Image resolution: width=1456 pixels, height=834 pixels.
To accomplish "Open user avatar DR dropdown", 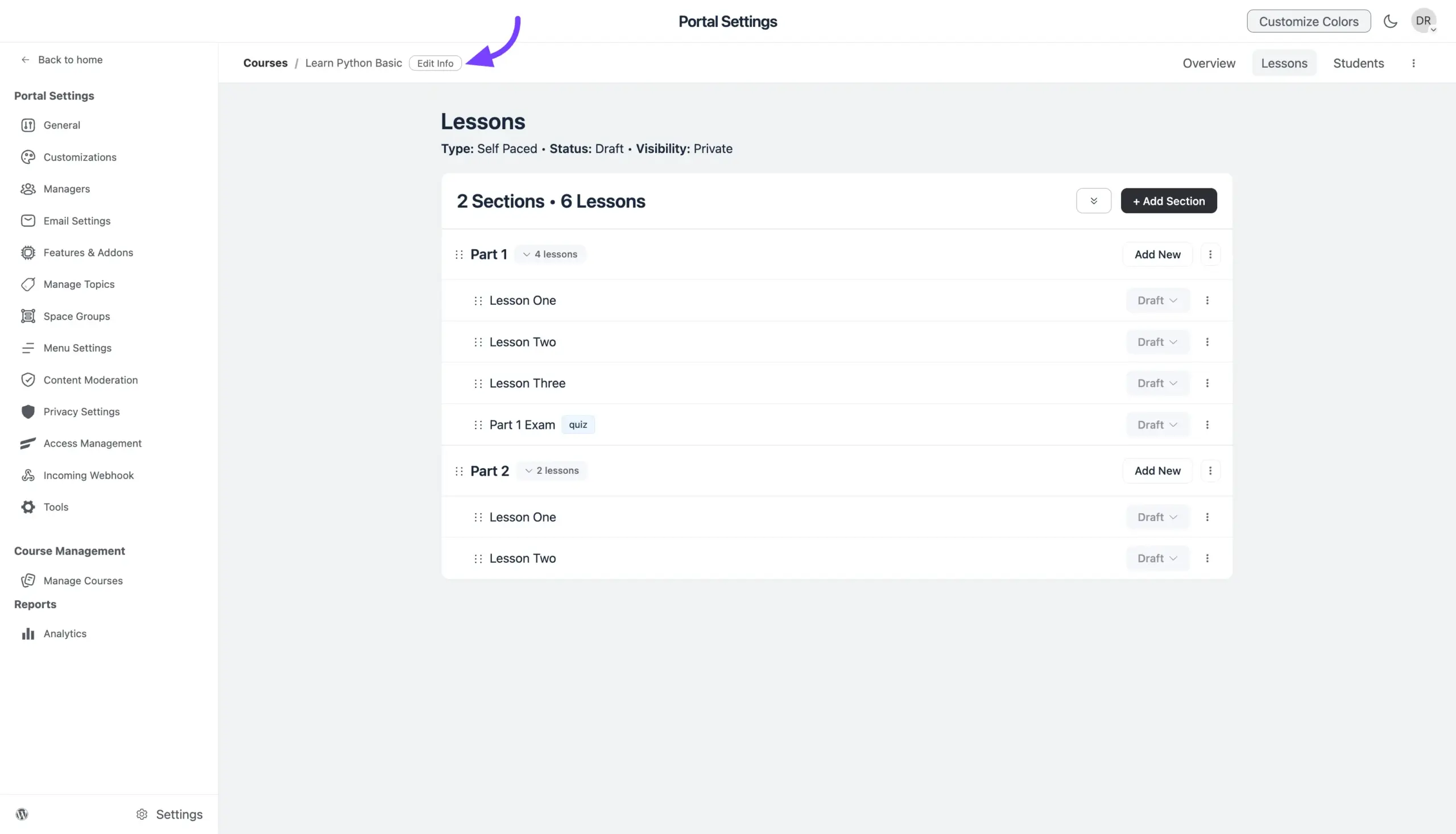I will point(1424,21).
